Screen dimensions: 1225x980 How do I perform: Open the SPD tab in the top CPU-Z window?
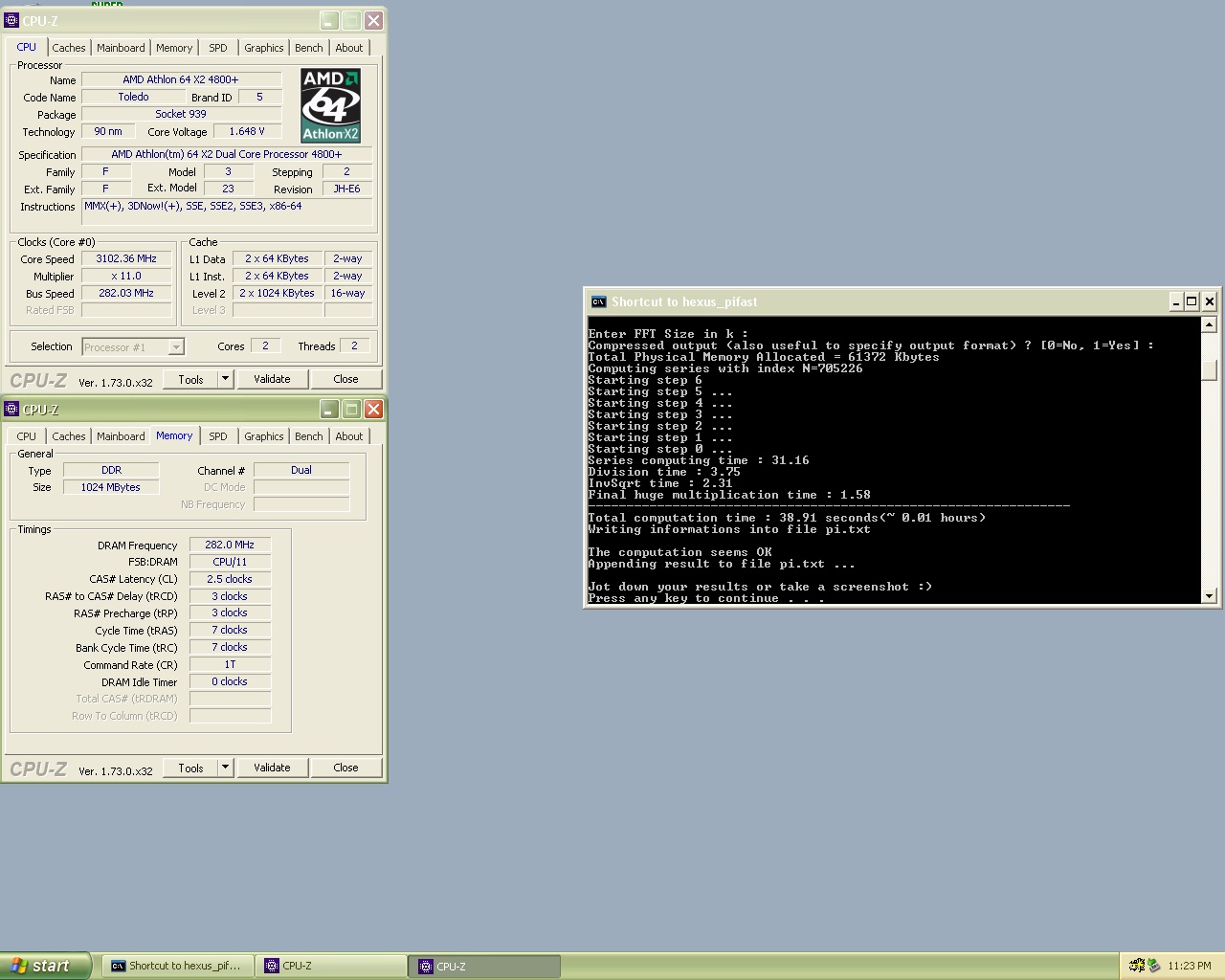tap(218, 48)
